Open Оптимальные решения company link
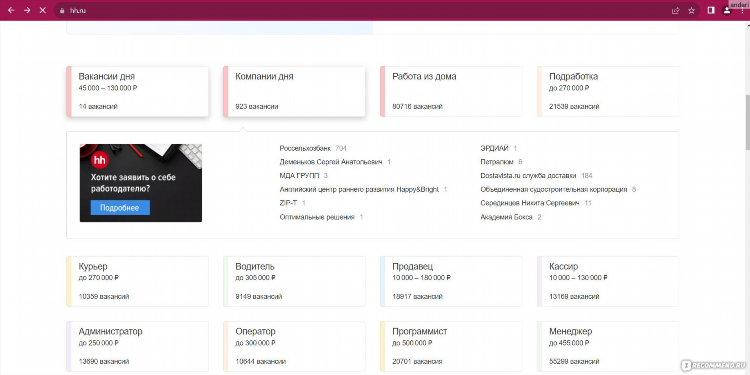 tap(317, 217)
